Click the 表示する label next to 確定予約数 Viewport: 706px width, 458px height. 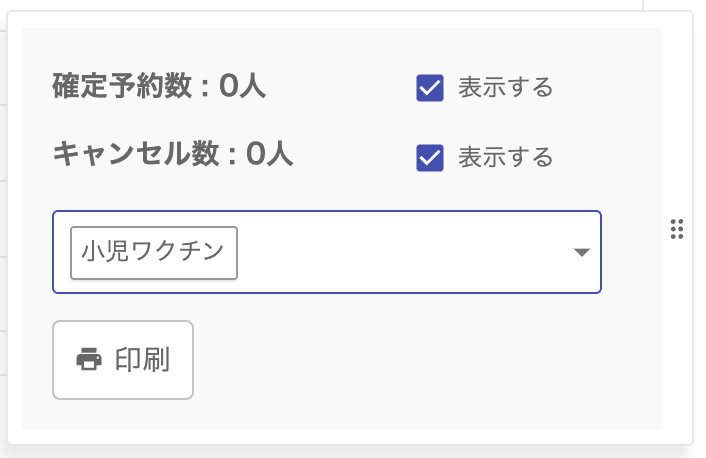click(x=505, y=88)
